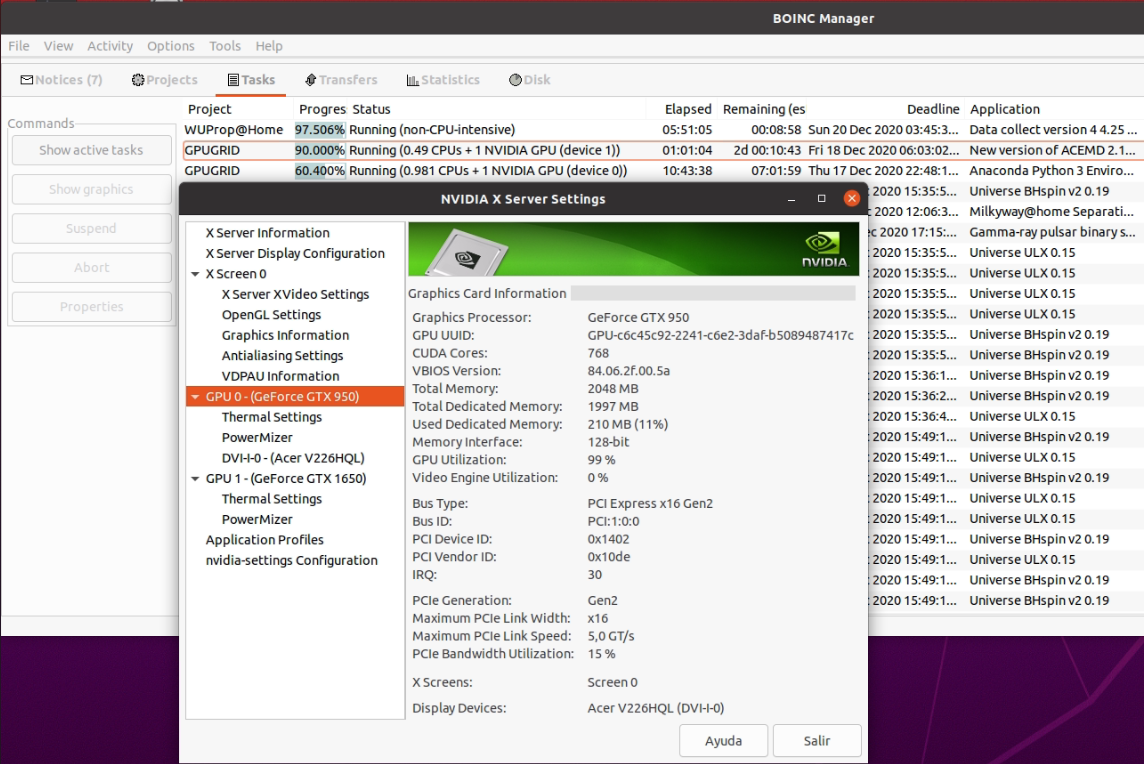Switch to the Statistics tab

pos(443,80)
